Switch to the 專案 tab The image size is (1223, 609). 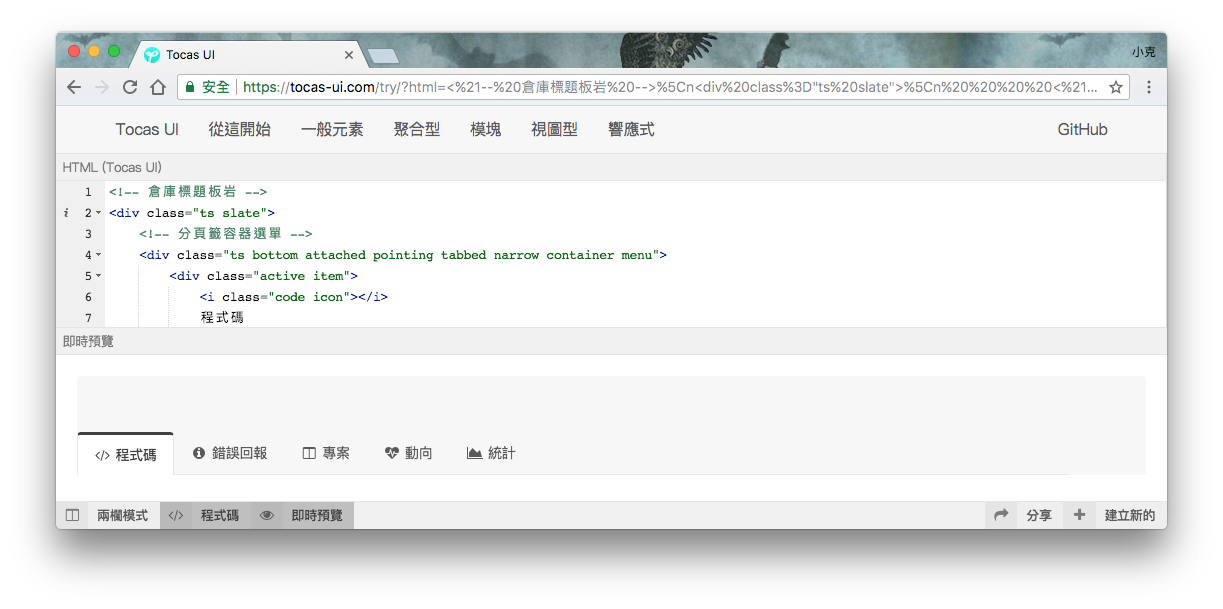tap(326, 453)
